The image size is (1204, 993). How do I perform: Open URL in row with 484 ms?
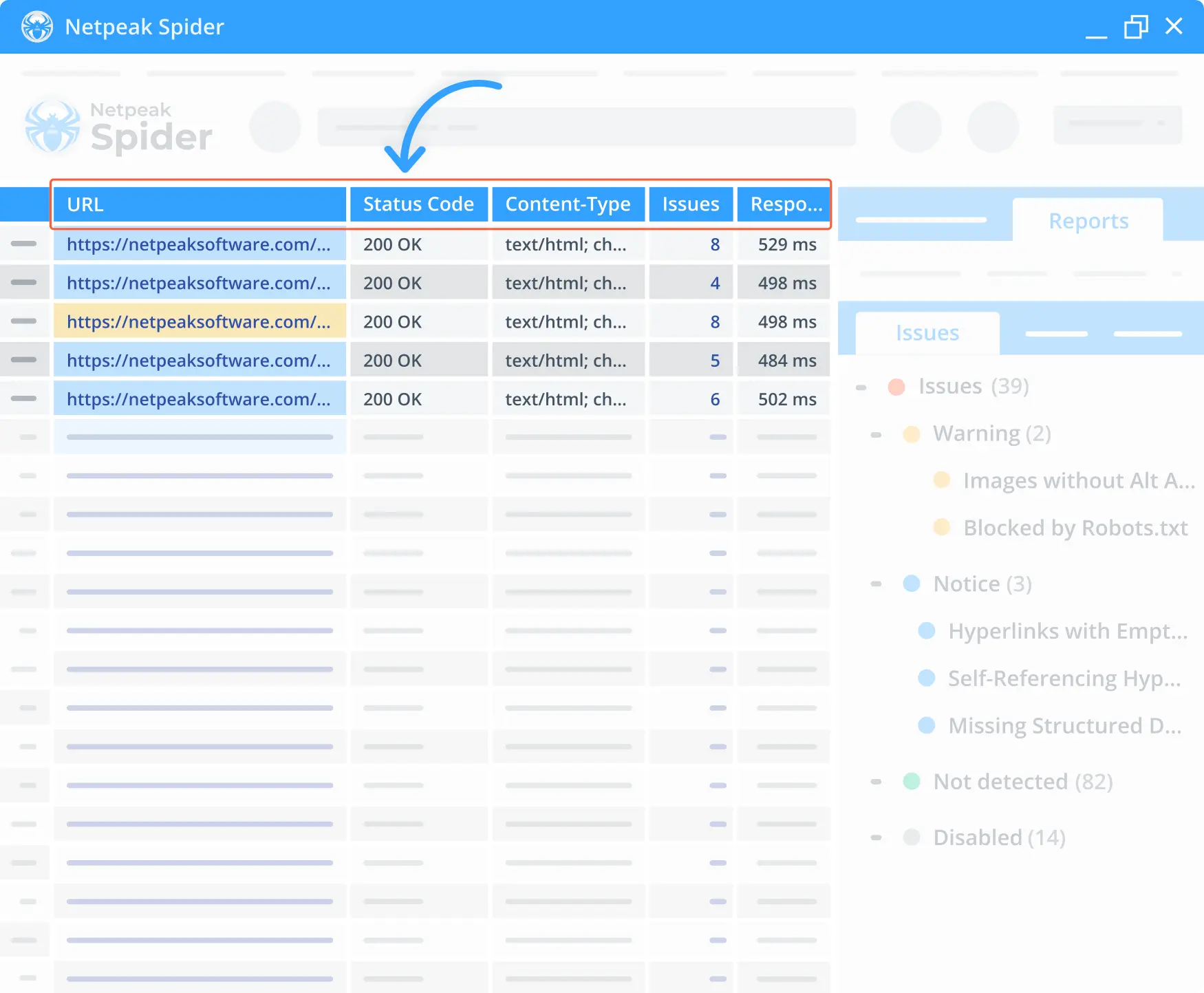pyautogui.click(x=199, y=361)
